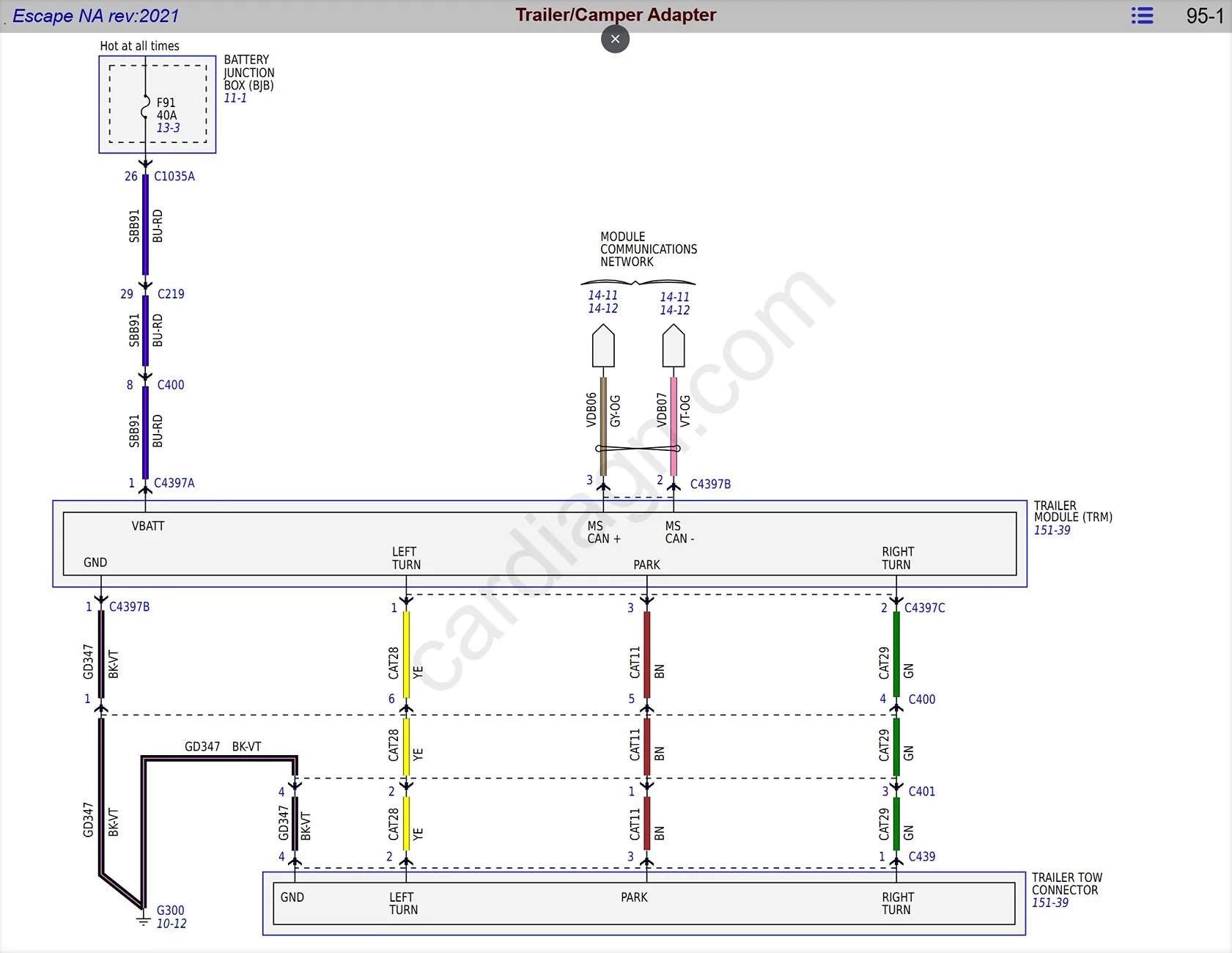This screenshot has height=953, width=1232.
Task: Click the Escape NA rev:2021 title
Action: coord(95,15)
